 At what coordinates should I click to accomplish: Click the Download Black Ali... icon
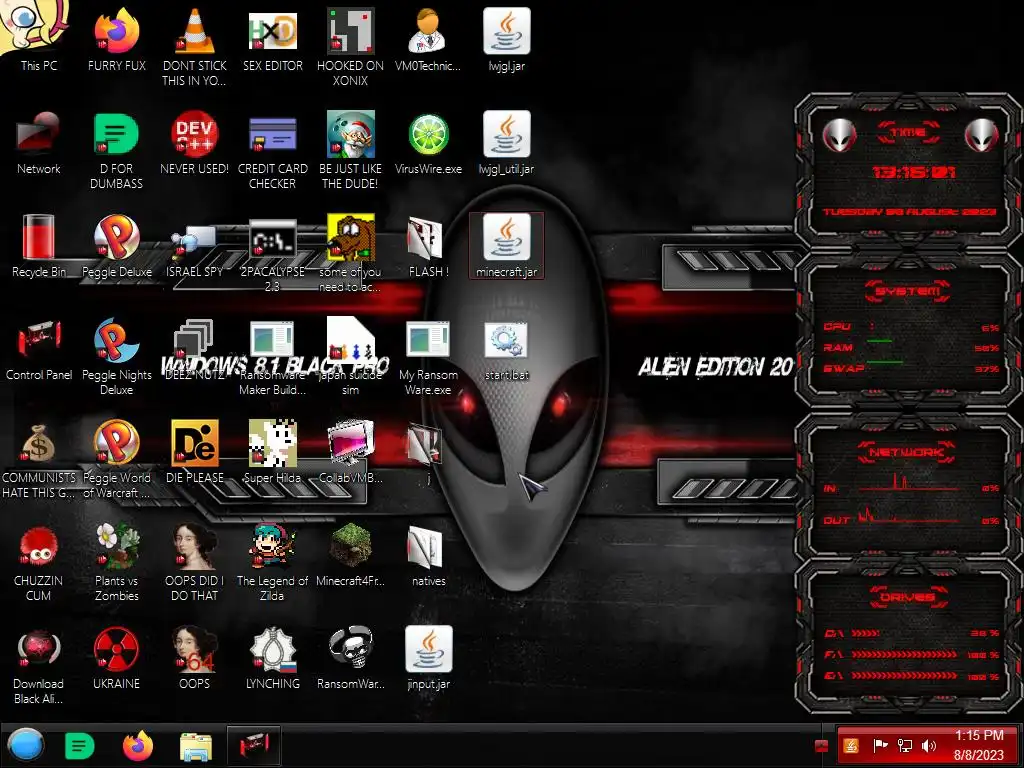(x=38, y=666)
